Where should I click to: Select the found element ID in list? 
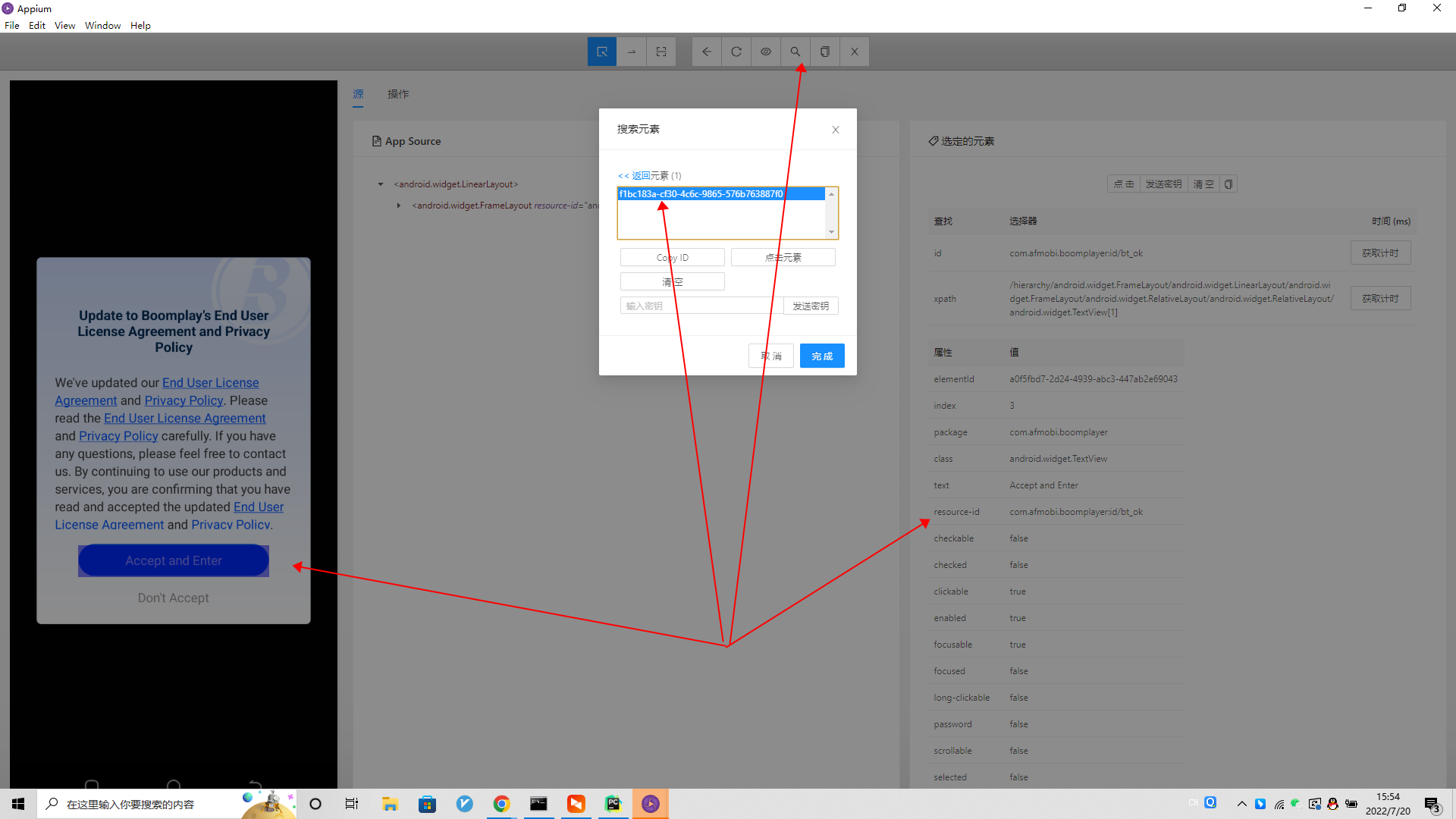click(720, 194)
